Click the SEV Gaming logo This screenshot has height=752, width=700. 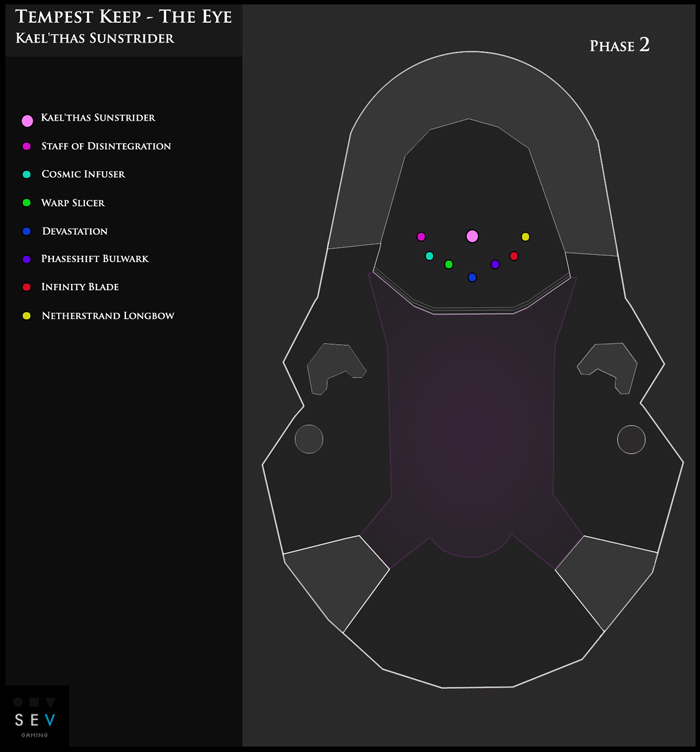pyautogui.click(x=35, y=717)
